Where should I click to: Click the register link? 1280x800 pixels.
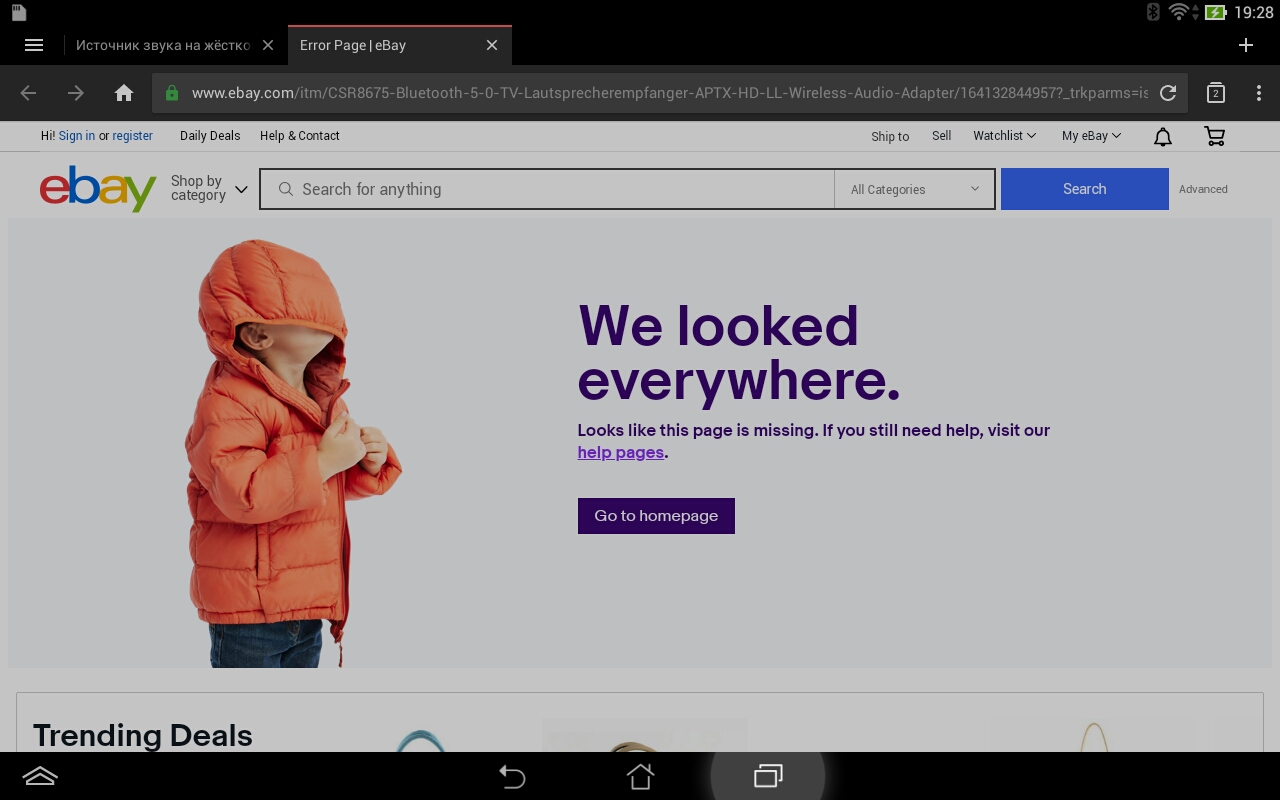coord(132,136)
